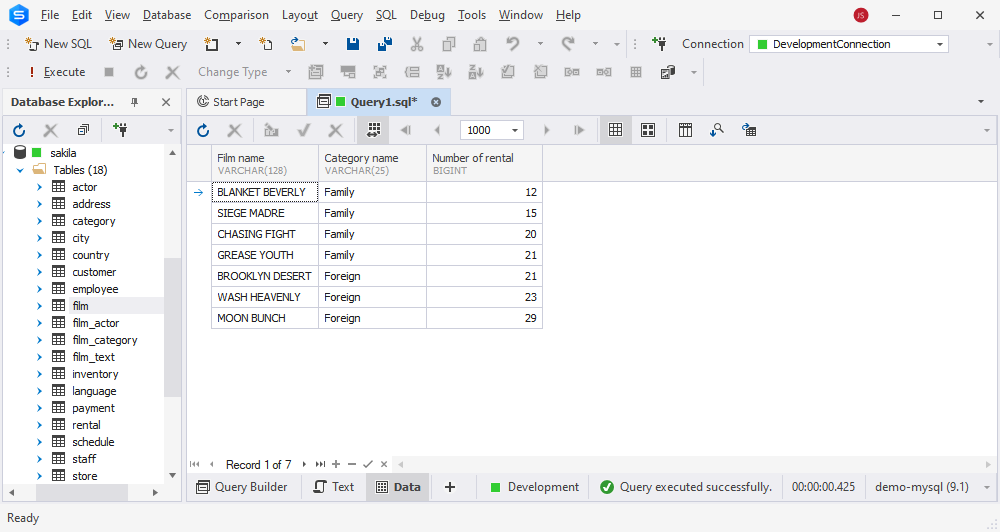Image resolution: width=1000 pixels, height=532 pixels.
Task: Open the DevelopmentConnection dropdown
Action: (x=939, y=44)
